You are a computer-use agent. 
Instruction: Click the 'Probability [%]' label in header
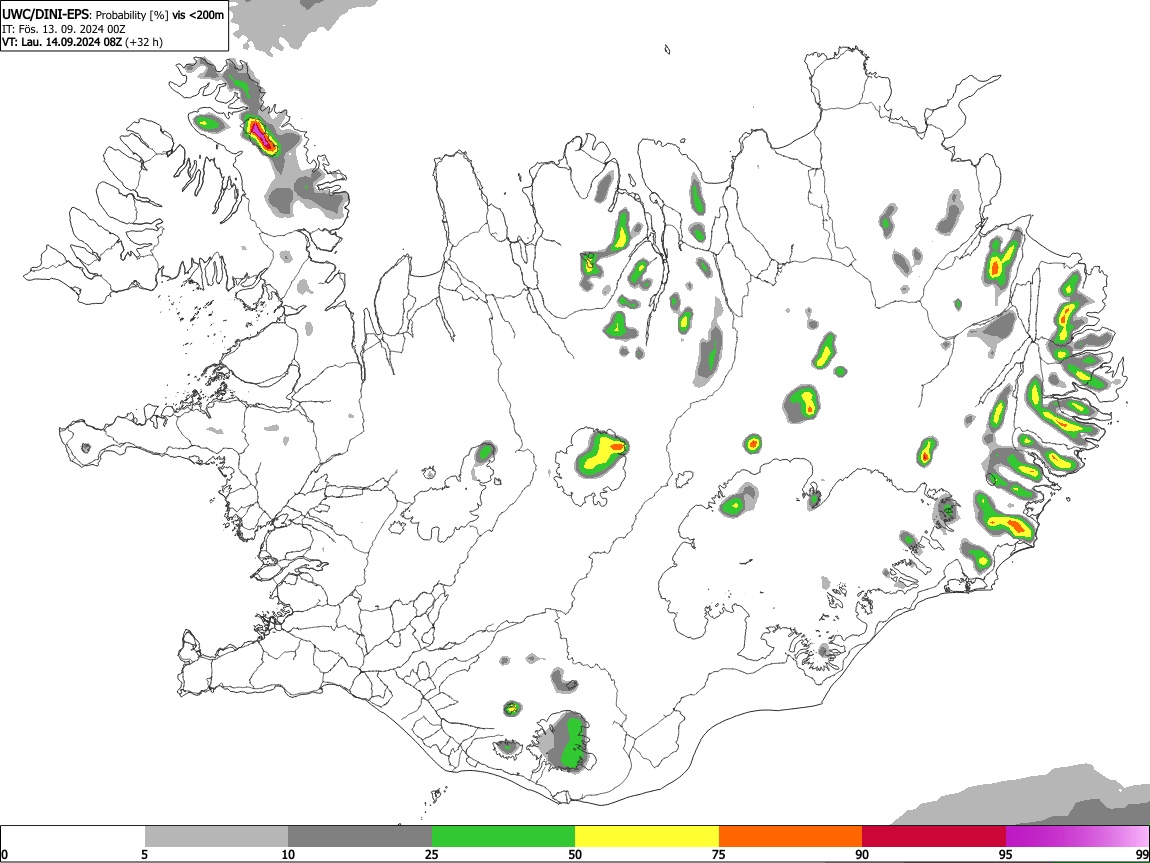(132, 15)
